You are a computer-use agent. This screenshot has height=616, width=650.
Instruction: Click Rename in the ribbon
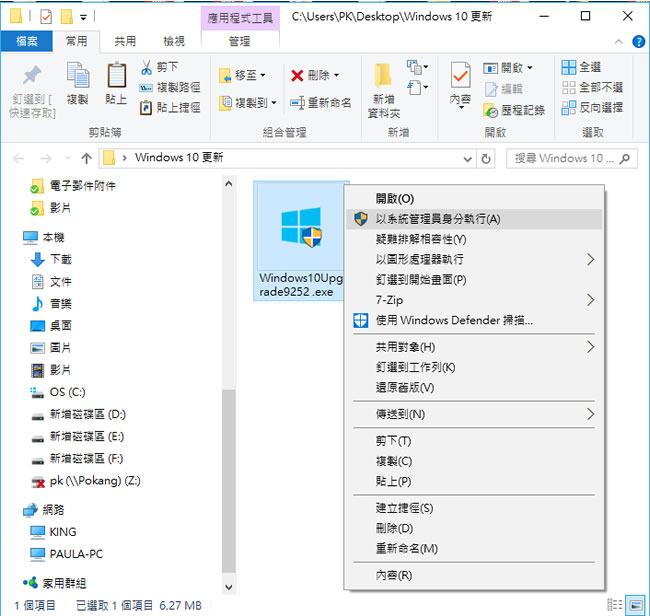coord(320,102)
